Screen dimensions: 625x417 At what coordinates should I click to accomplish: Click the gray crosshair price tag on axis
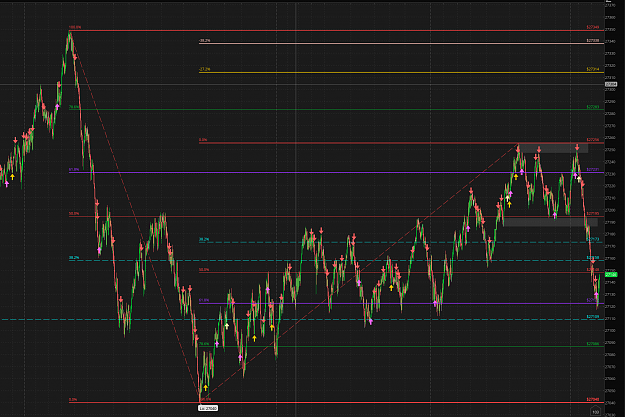point(611,84)
